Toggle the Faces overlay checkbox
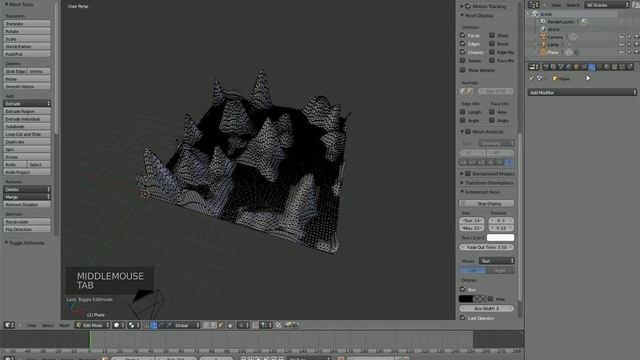Screen dimensions: 640x360 pyautogui.click(x=462, y=36)
